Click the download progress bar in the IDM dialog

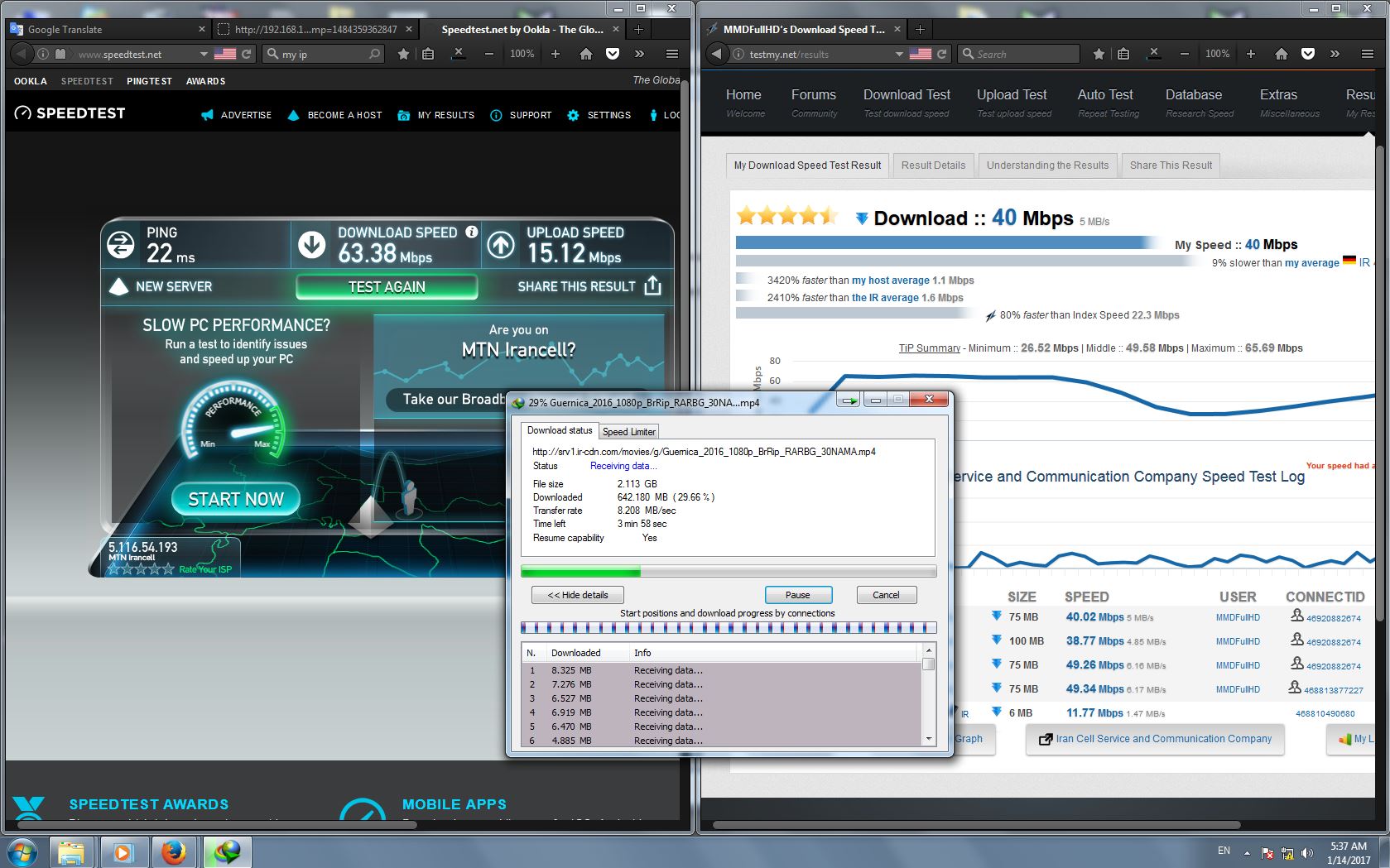(729, 571)
